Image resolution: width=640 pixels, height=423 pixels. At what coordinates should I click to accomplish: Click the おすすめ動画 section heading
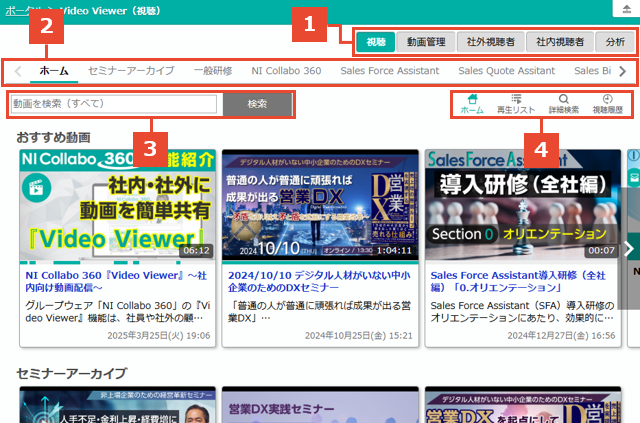53,138
